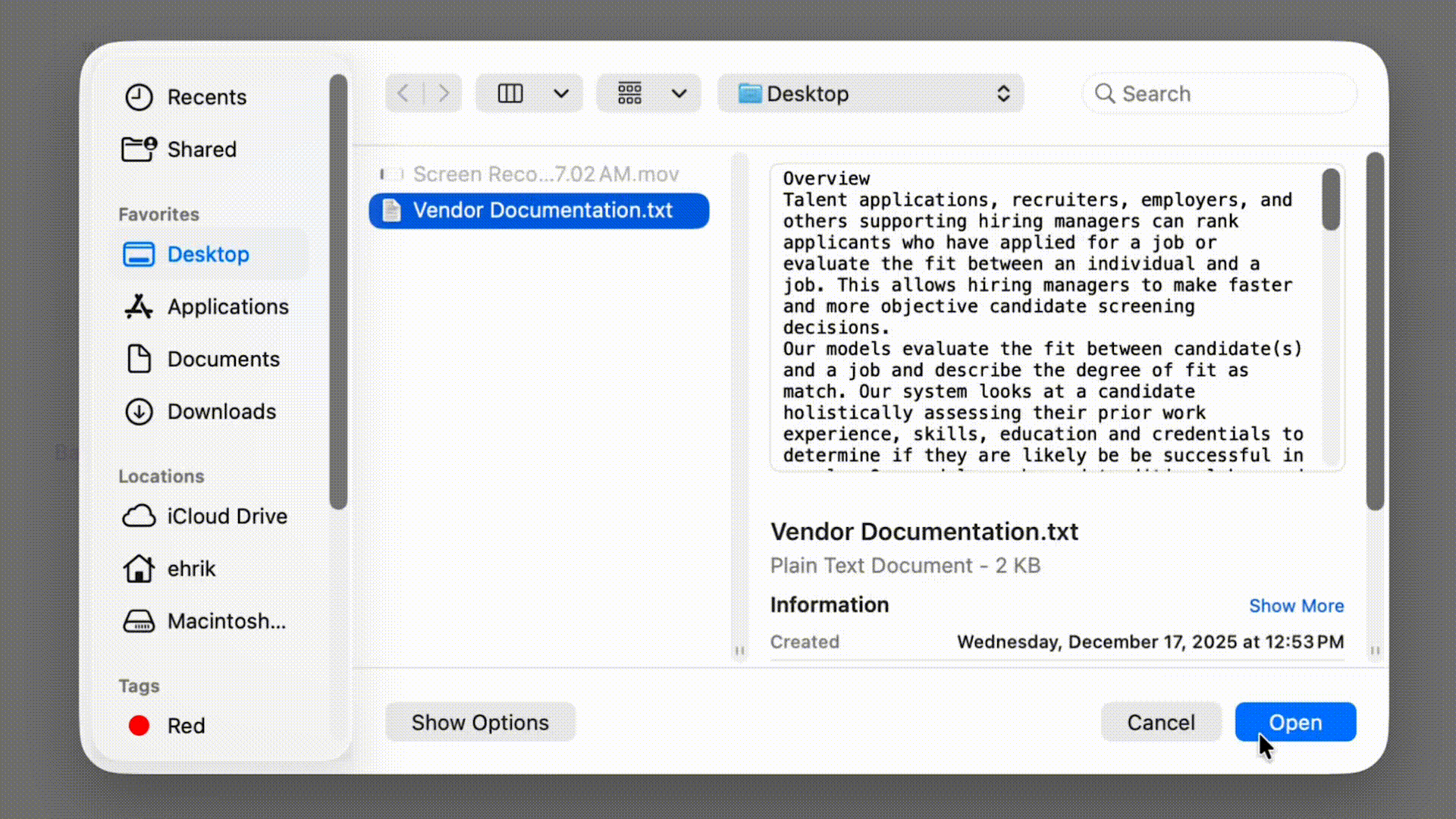Open the Documents sidebar icon
The height and width of the screenshot is (819, 1456).
coord(139,359)
